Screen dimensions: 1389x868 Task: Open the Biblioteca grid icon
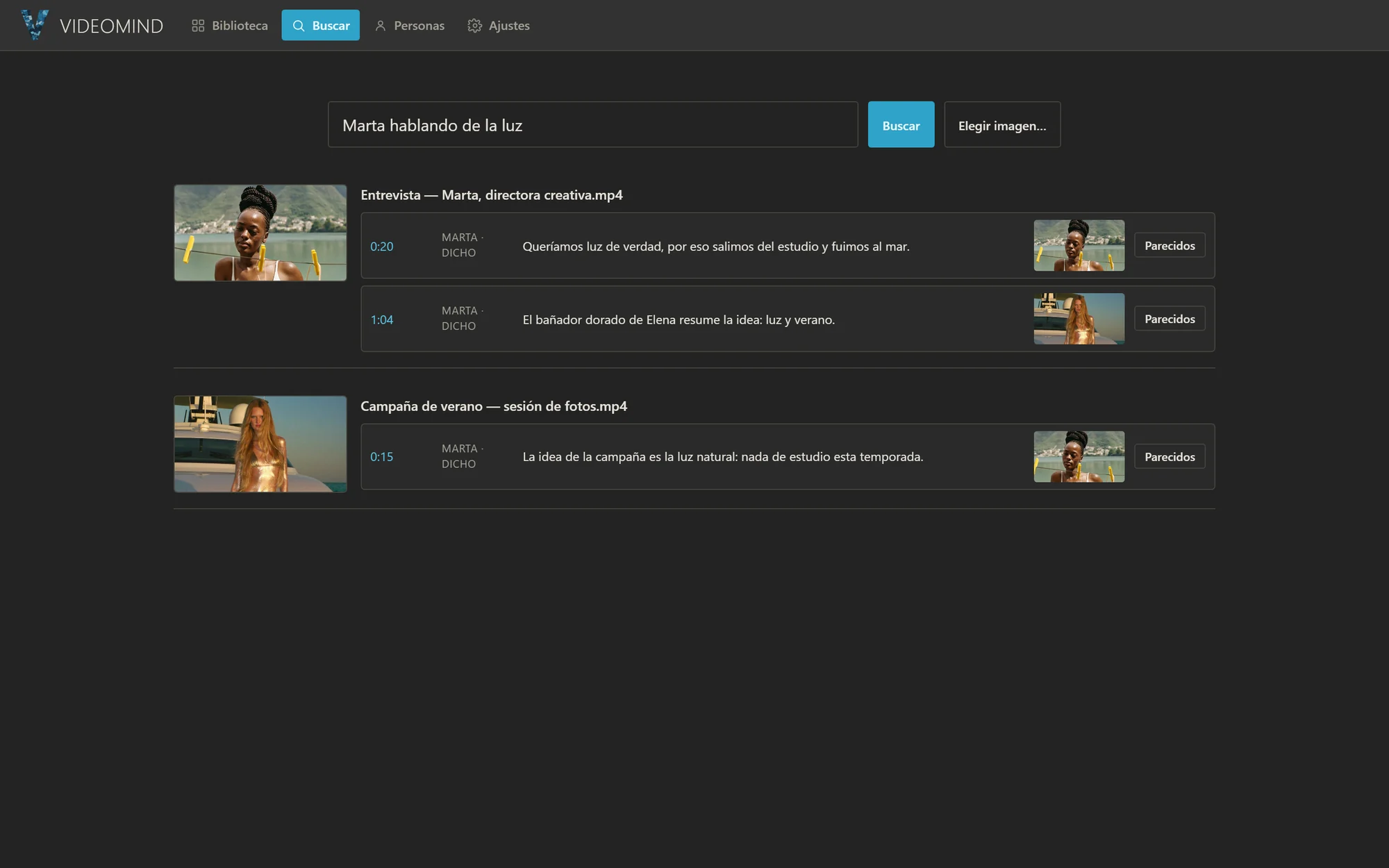click(x=198, y=26)
